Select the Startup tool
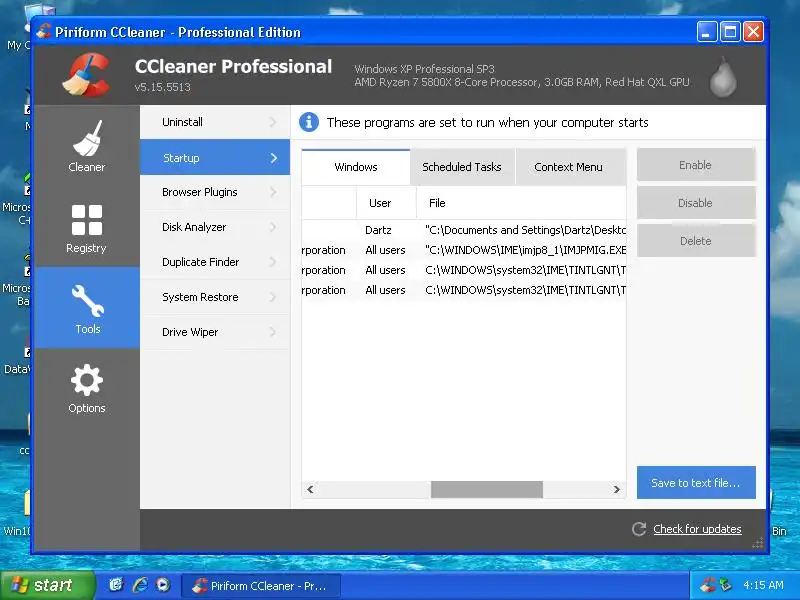The height and width of the screenshot is (600, 800). pyautogui.click(x=215, y=158)
